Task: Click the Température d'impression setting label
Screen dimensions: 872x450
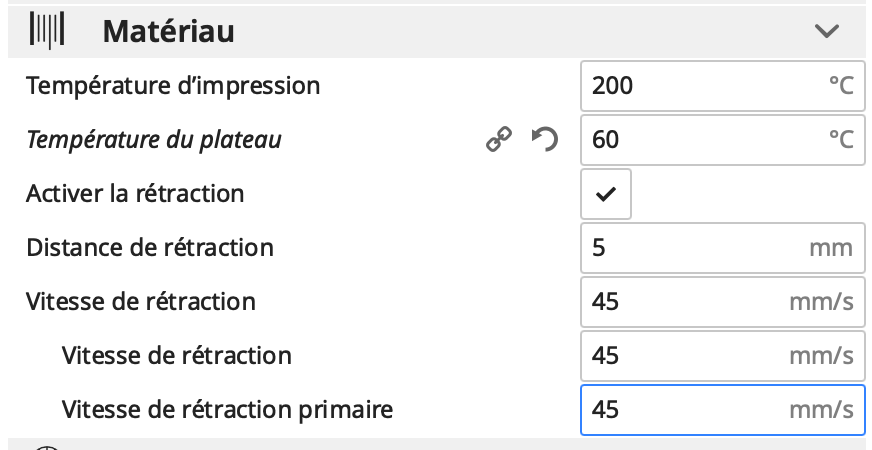Action: pos(173,86)
